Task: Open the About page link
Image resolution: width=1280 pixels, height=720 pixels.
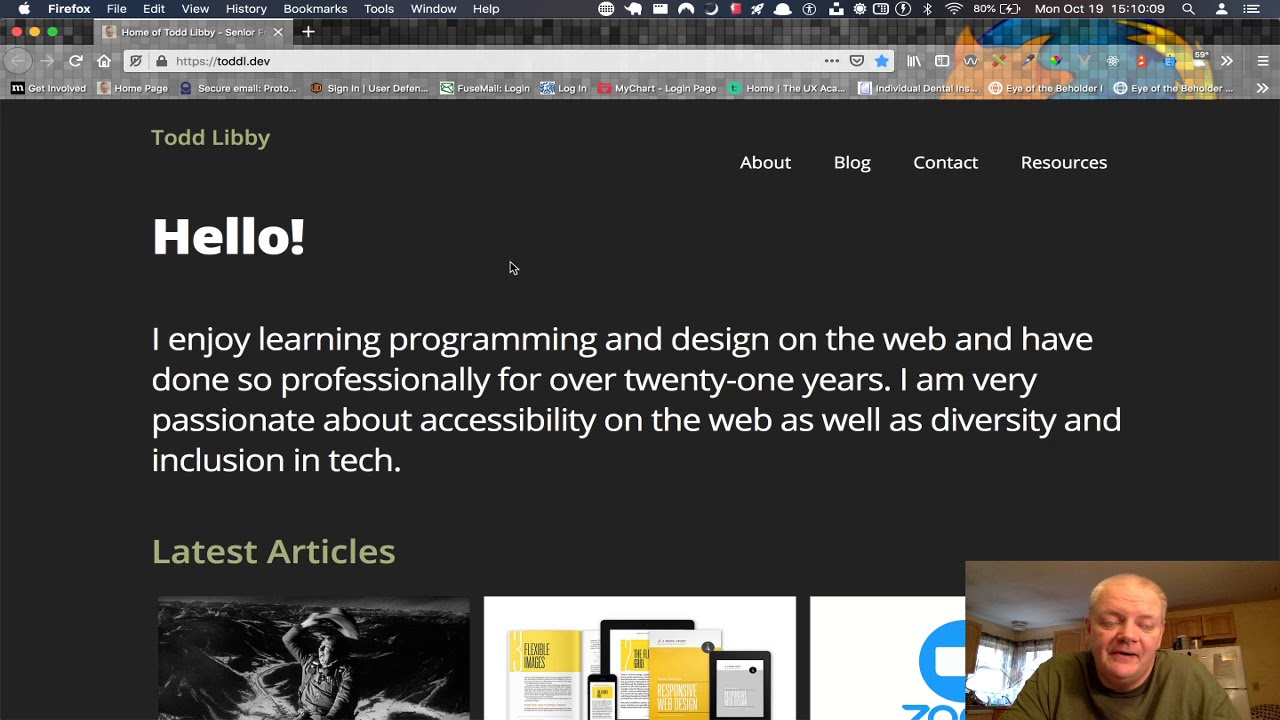Action: coord(765,162)
